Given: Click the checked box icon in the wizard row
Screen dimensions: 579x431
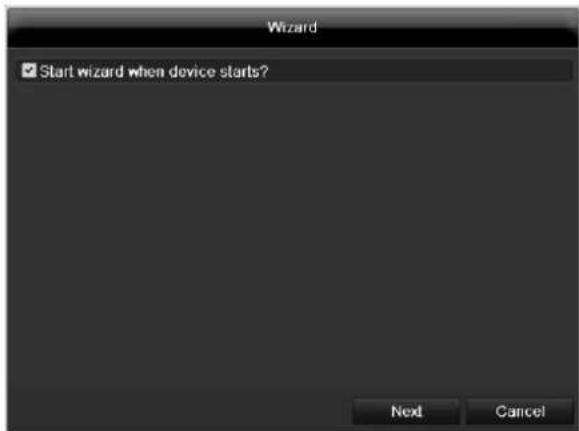Looking at the screenshot, I should coord(29,70).
